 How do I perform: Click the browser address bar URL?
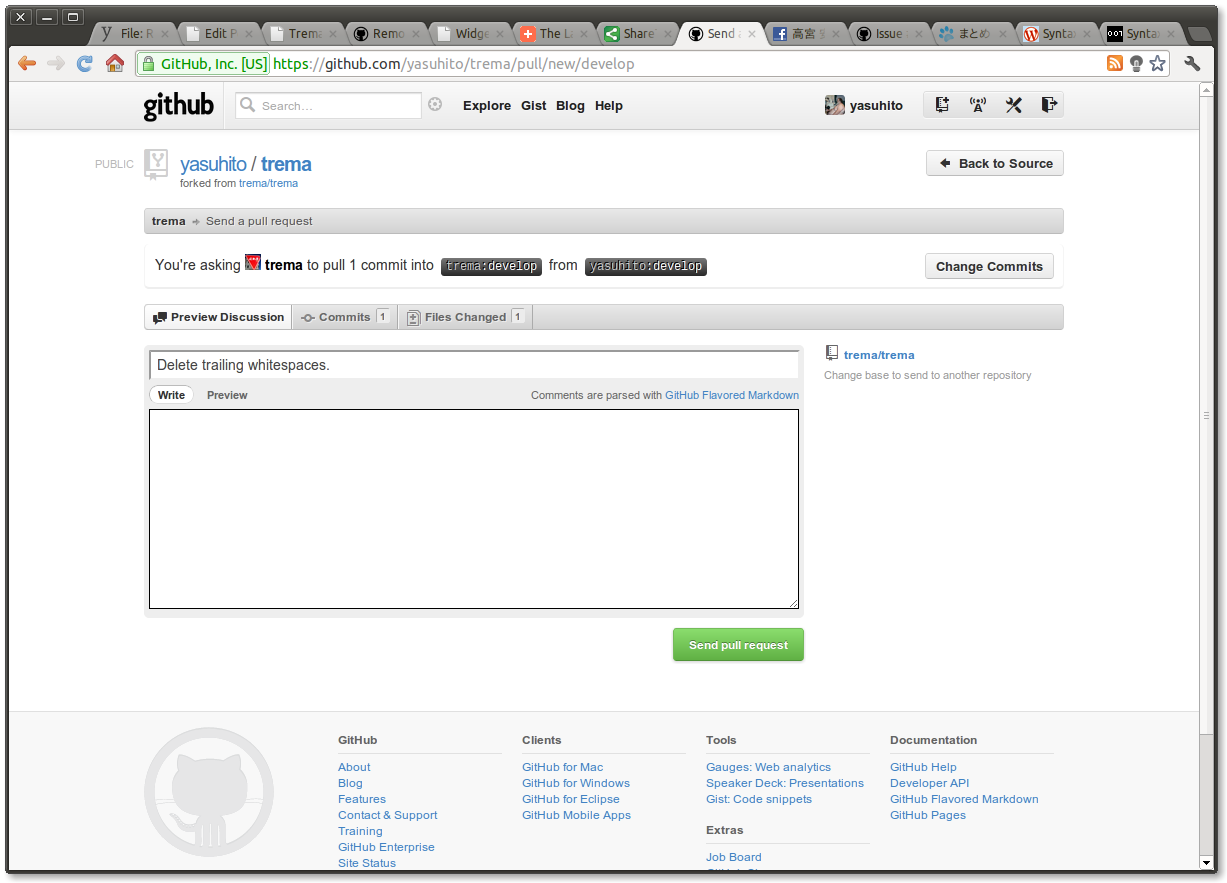(x=454, y=64)
